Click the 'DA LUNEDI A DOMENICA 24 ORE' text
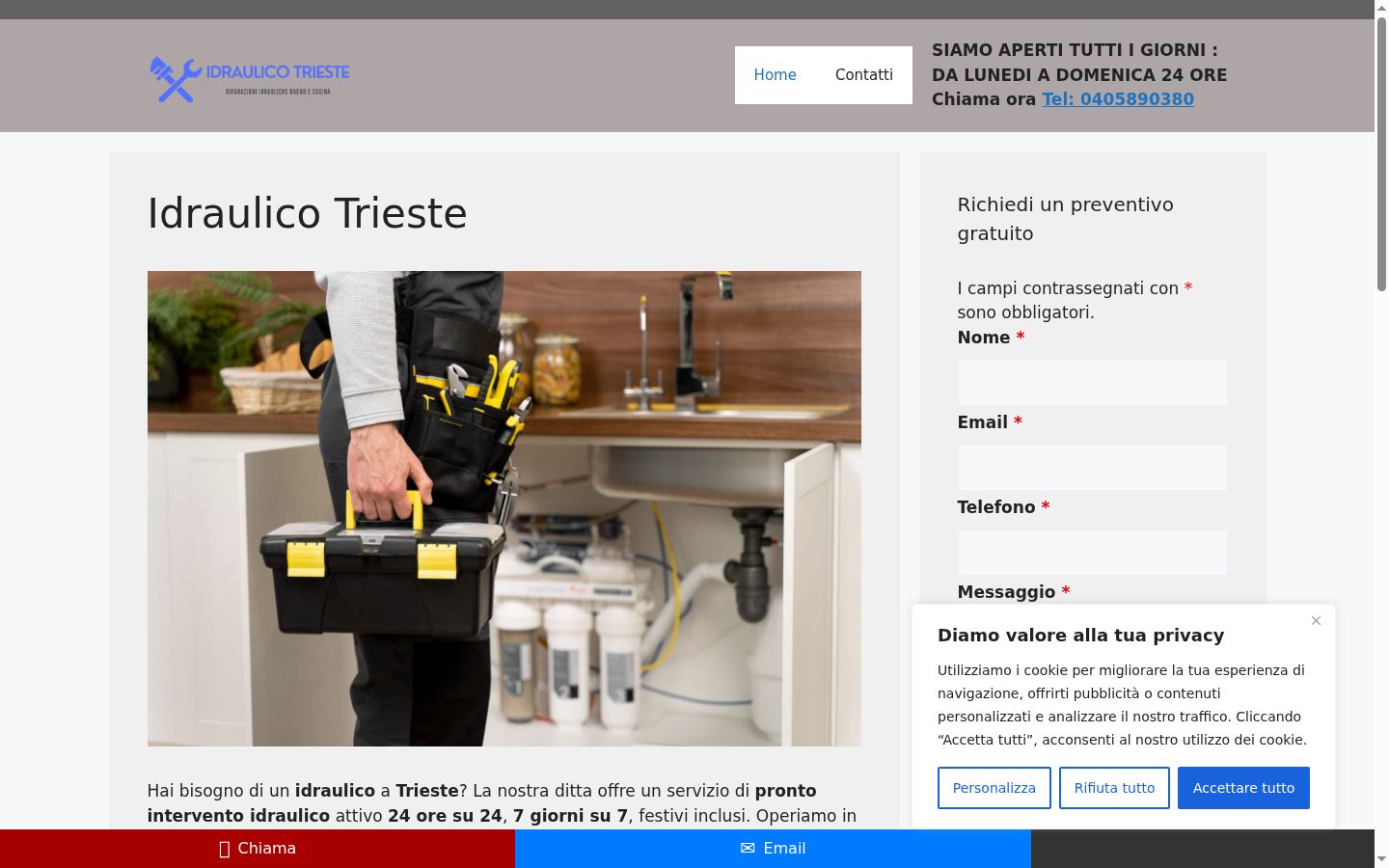Image resolution: width=1389 pixels, height=868 pixels. coord(1079,75)
